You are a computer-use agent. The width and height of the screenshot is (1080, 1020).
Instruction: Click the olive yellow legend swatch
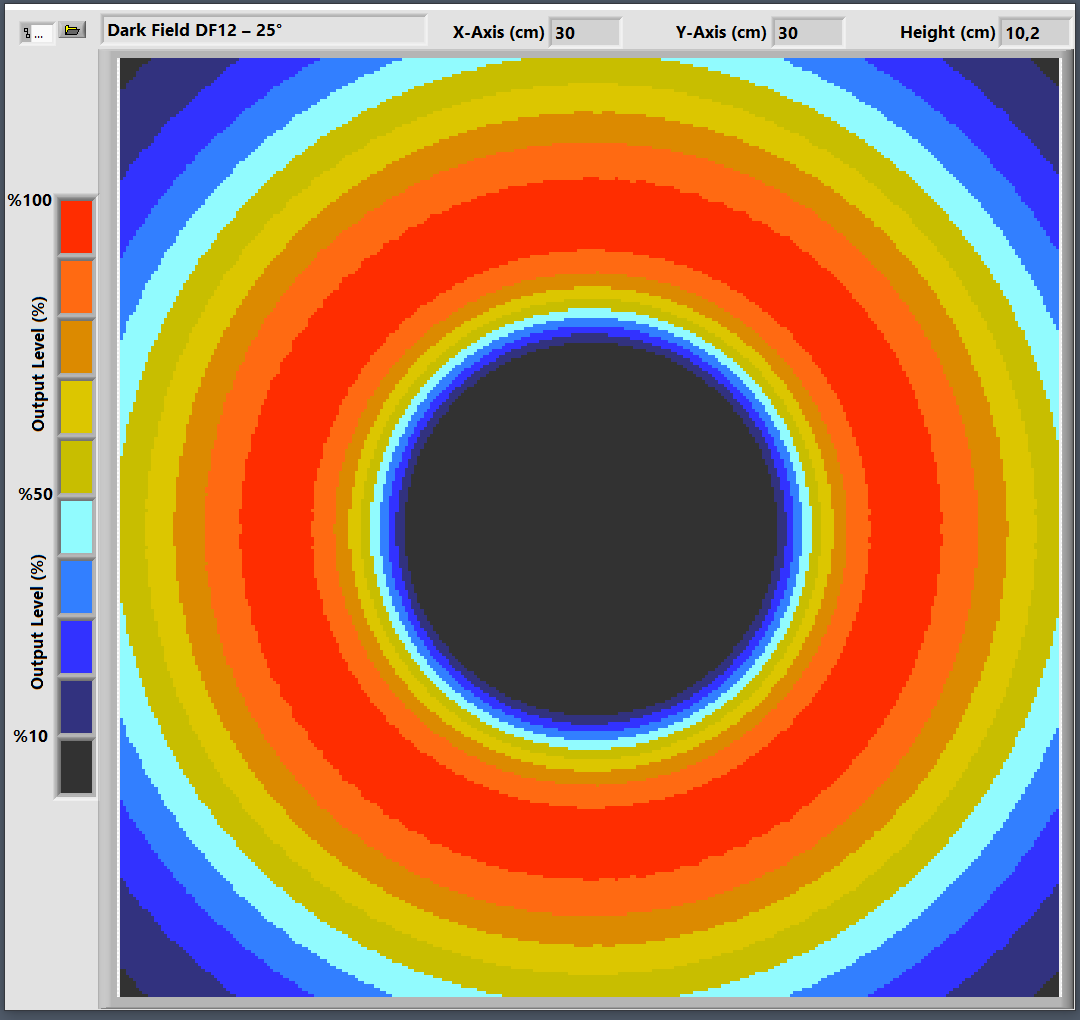[x=76, y=467]
